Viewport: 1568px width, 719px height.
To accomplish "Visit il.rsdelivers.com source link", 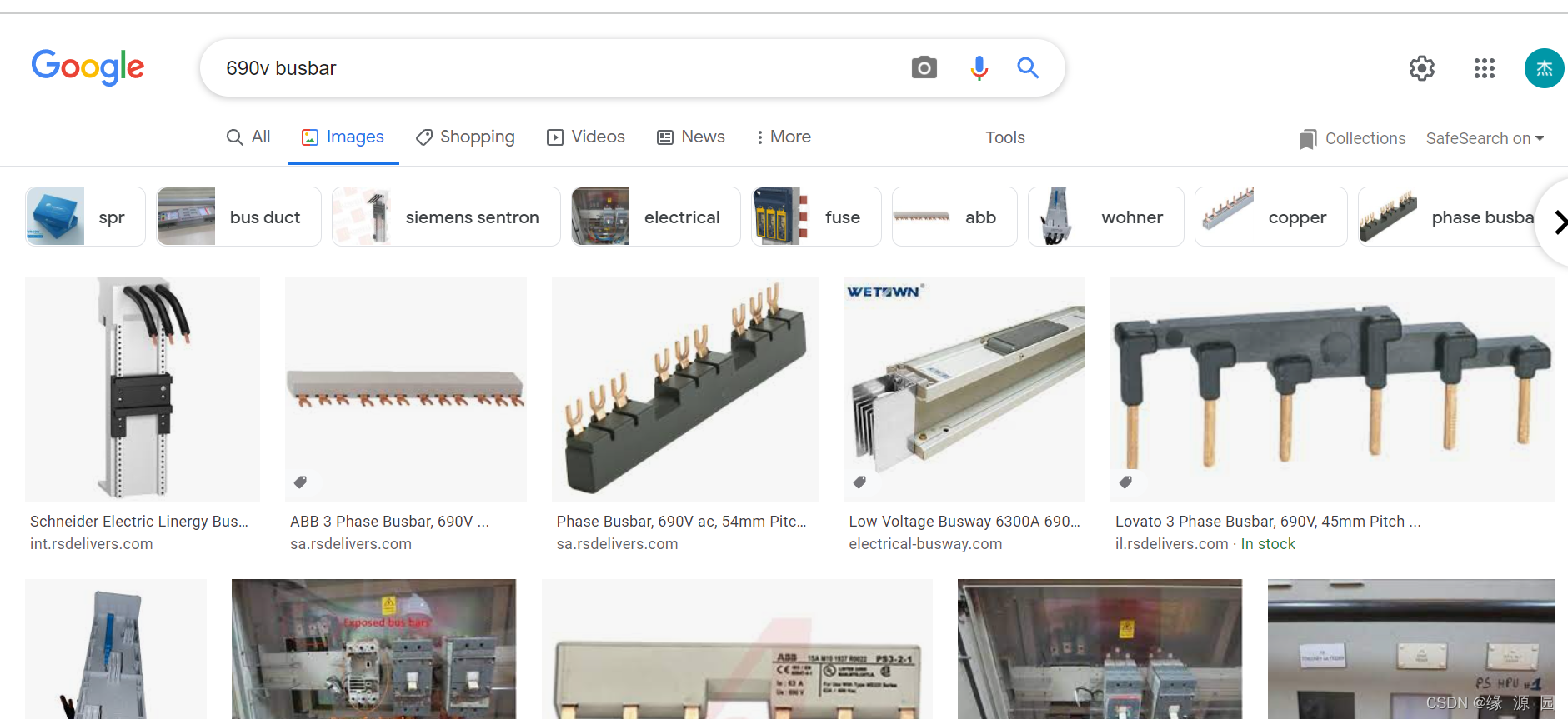I will click(x=1171, y=544).
